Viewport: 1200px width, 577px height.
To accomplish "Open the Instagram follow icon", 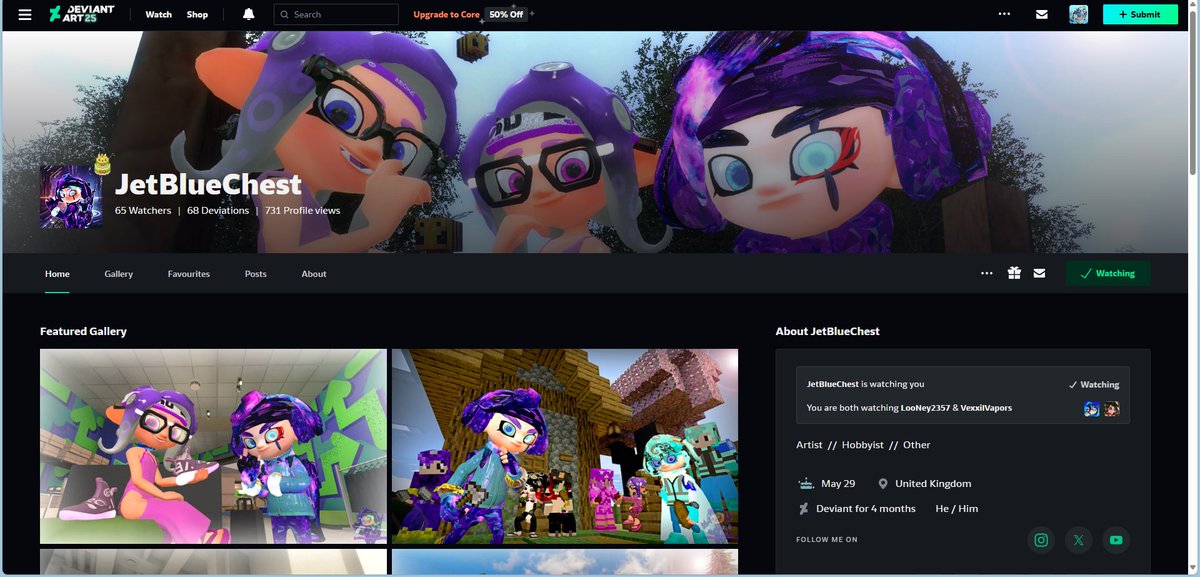I will [1041, 540].
